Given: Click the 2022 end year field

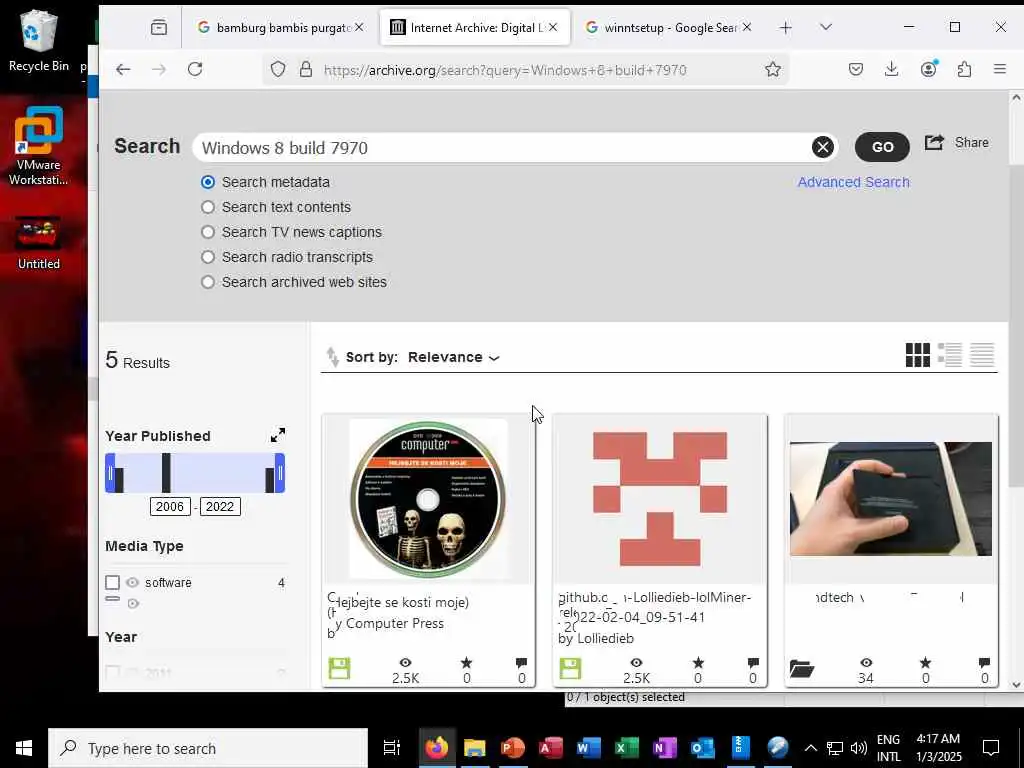Looking at the screenshot, I should coord(220,507).
